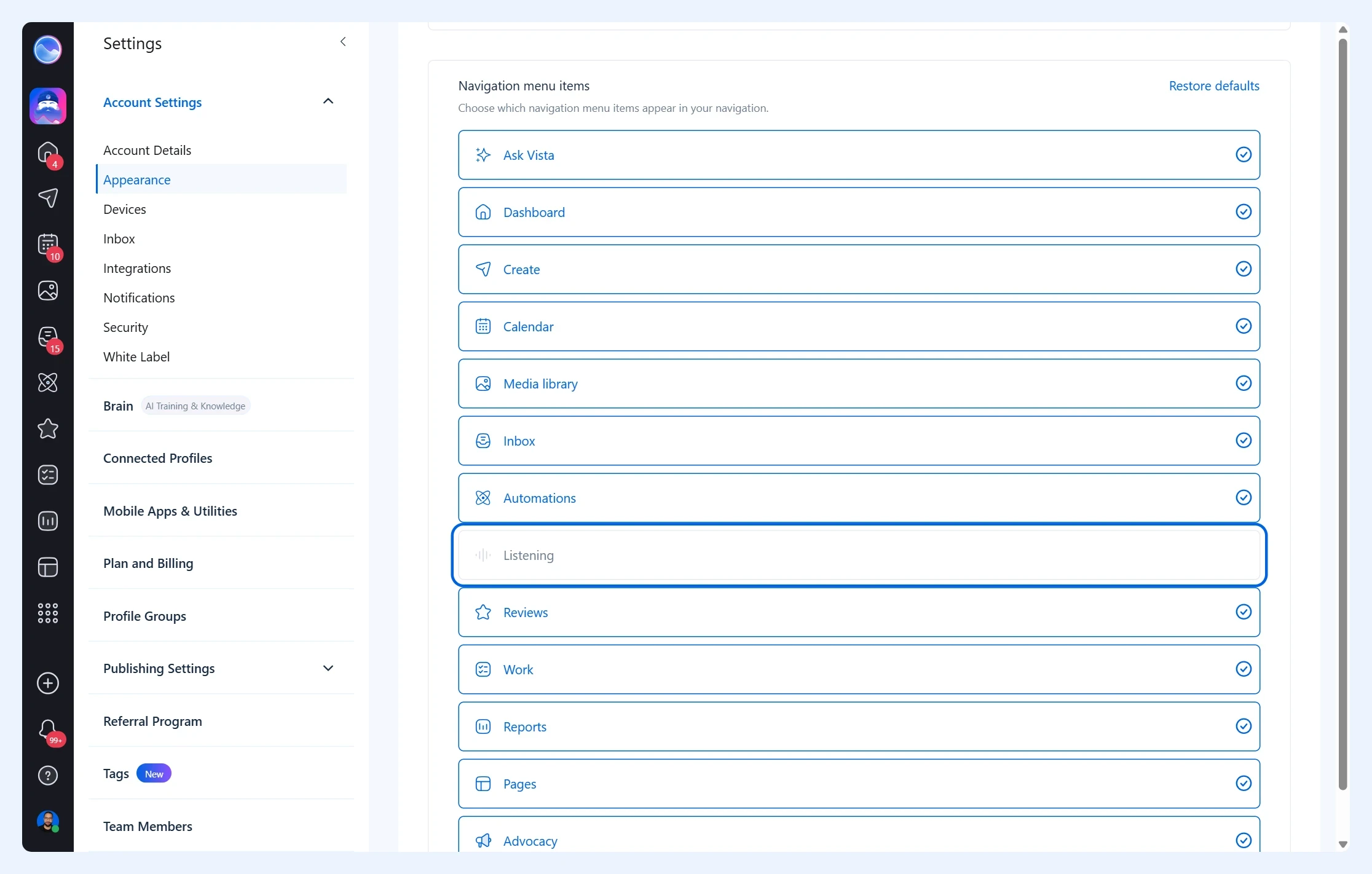1372x874 pixels.
Task: Open Calendar icon with badge 10 in sidebar
Action: (x=48, y=245)
